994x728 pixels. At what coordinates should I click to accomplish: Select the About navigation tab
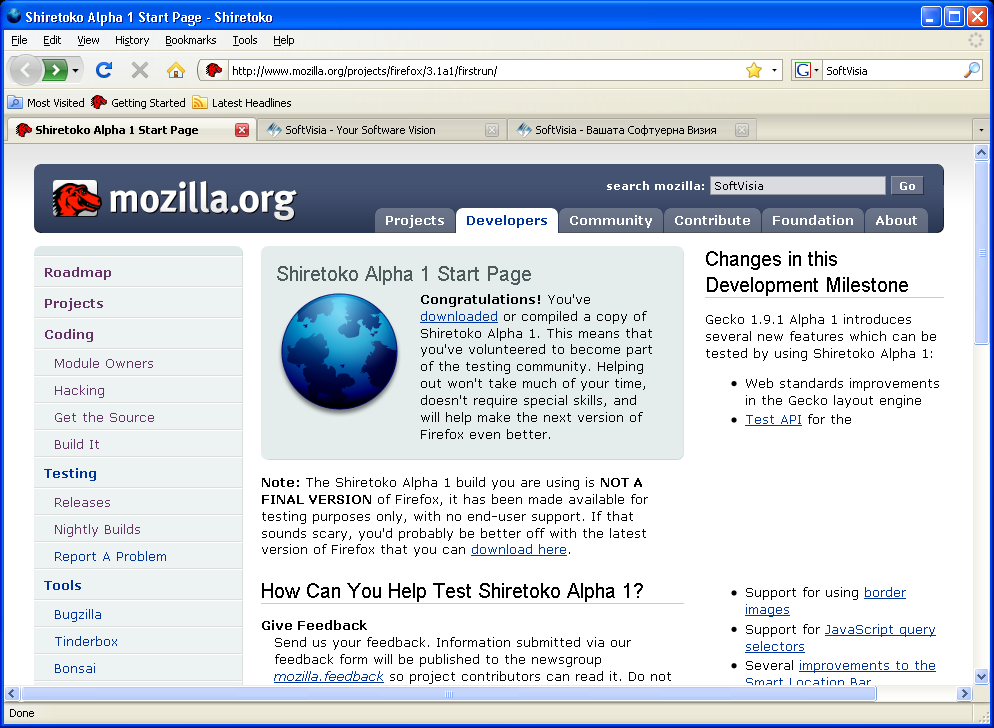coord(896,221)
